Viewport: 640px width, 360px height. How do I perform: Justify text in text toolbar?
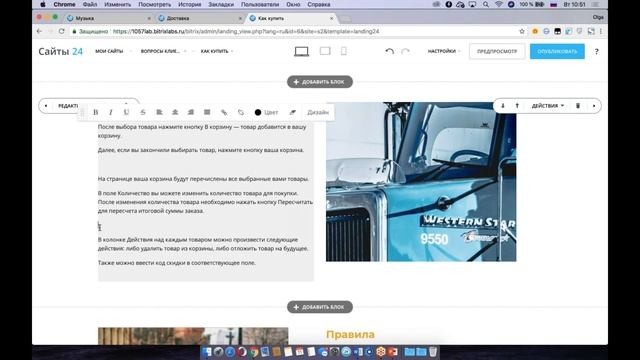207,112
